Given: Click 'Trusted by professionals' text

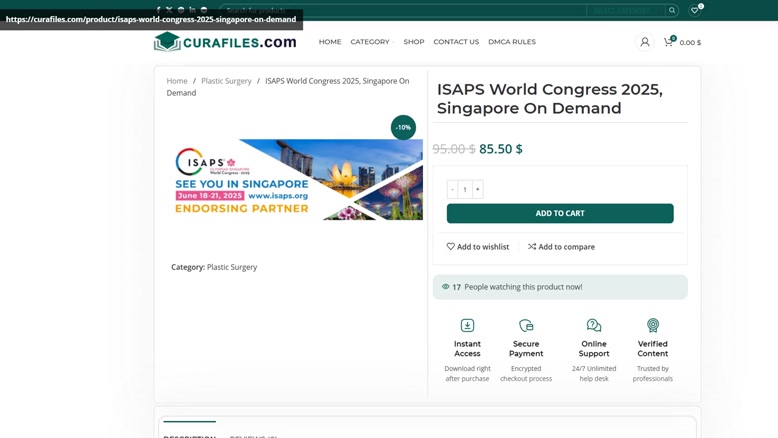Looking at the screenshot, I should pos(653,374).
